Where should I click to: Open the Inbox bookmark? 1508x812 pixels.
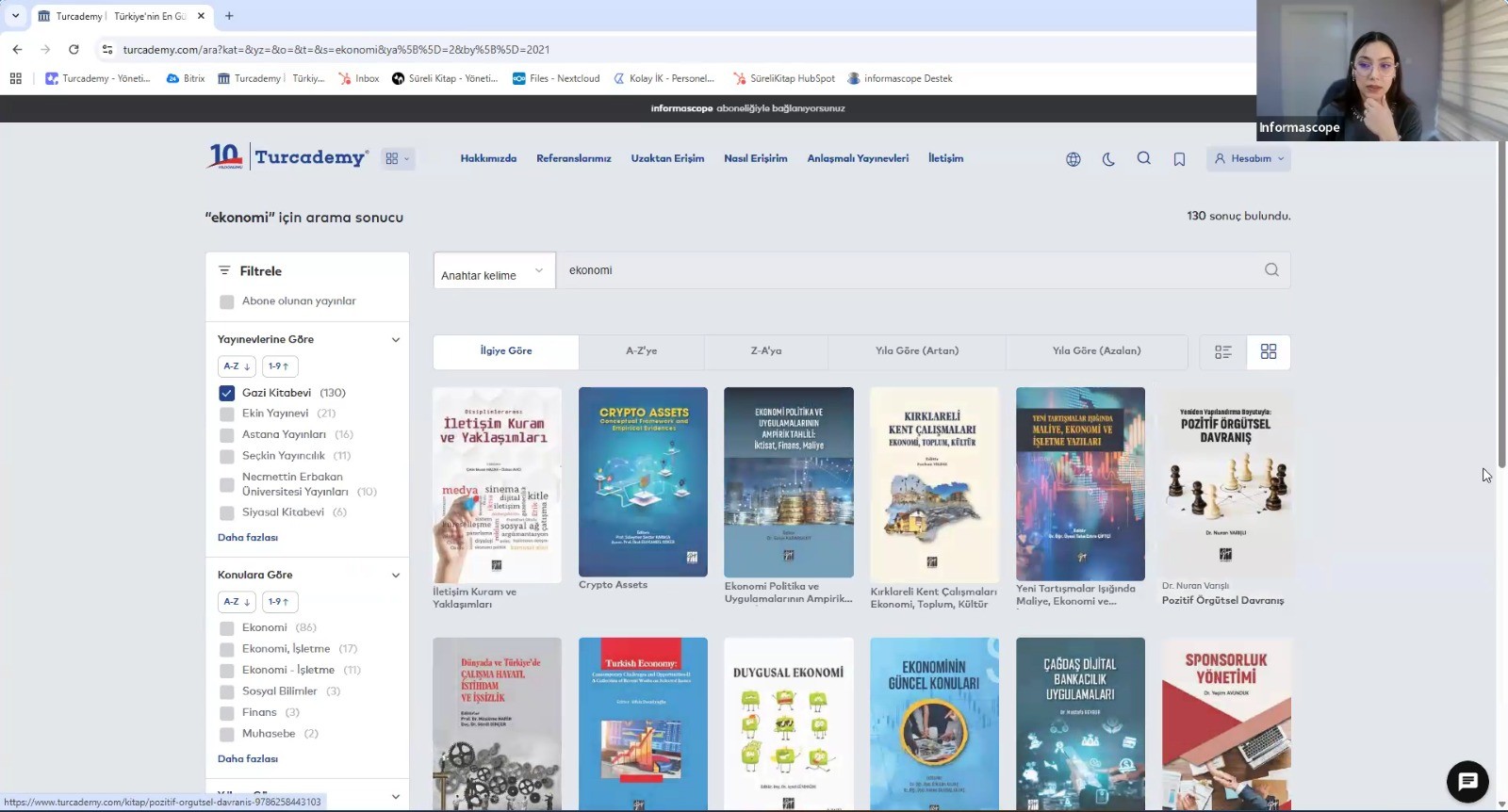click(359, 78)
